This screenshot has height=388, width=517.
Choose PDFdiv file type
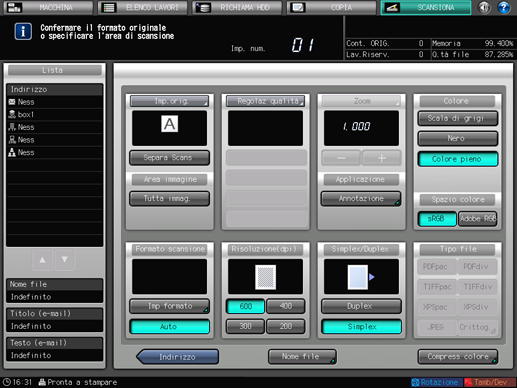(x=477, y=267)
